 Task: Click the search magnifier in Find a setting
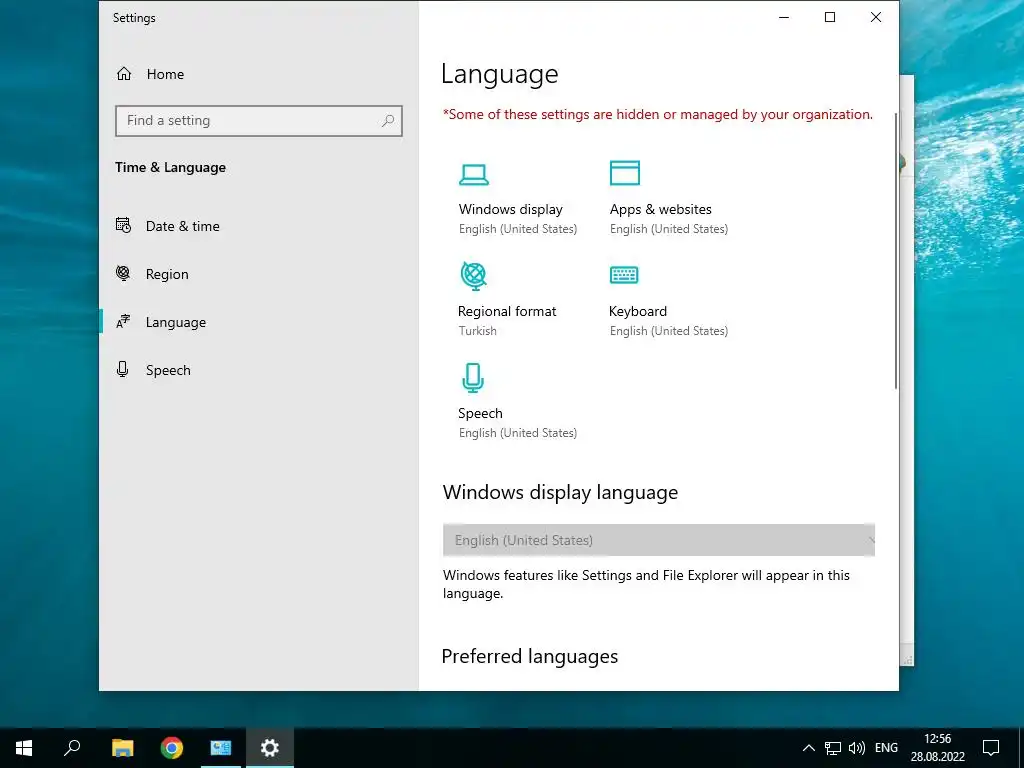(388, 121)
